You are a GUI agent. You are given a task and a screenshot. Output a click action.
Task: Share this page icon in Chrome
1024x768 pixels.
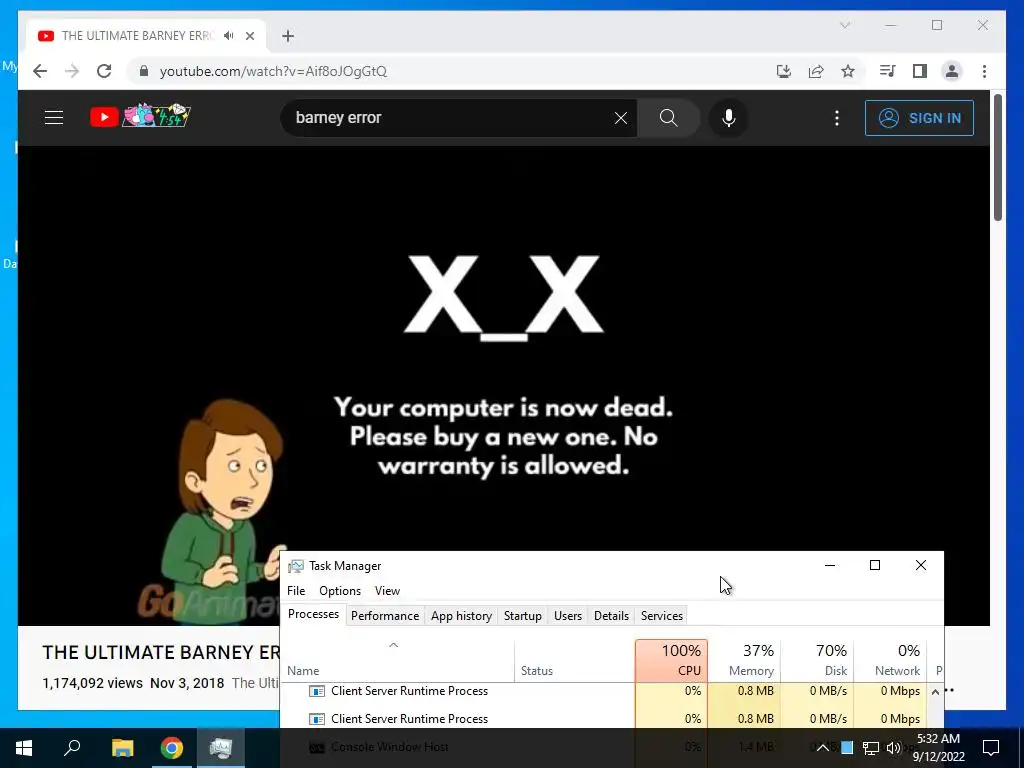pos(816,71)
